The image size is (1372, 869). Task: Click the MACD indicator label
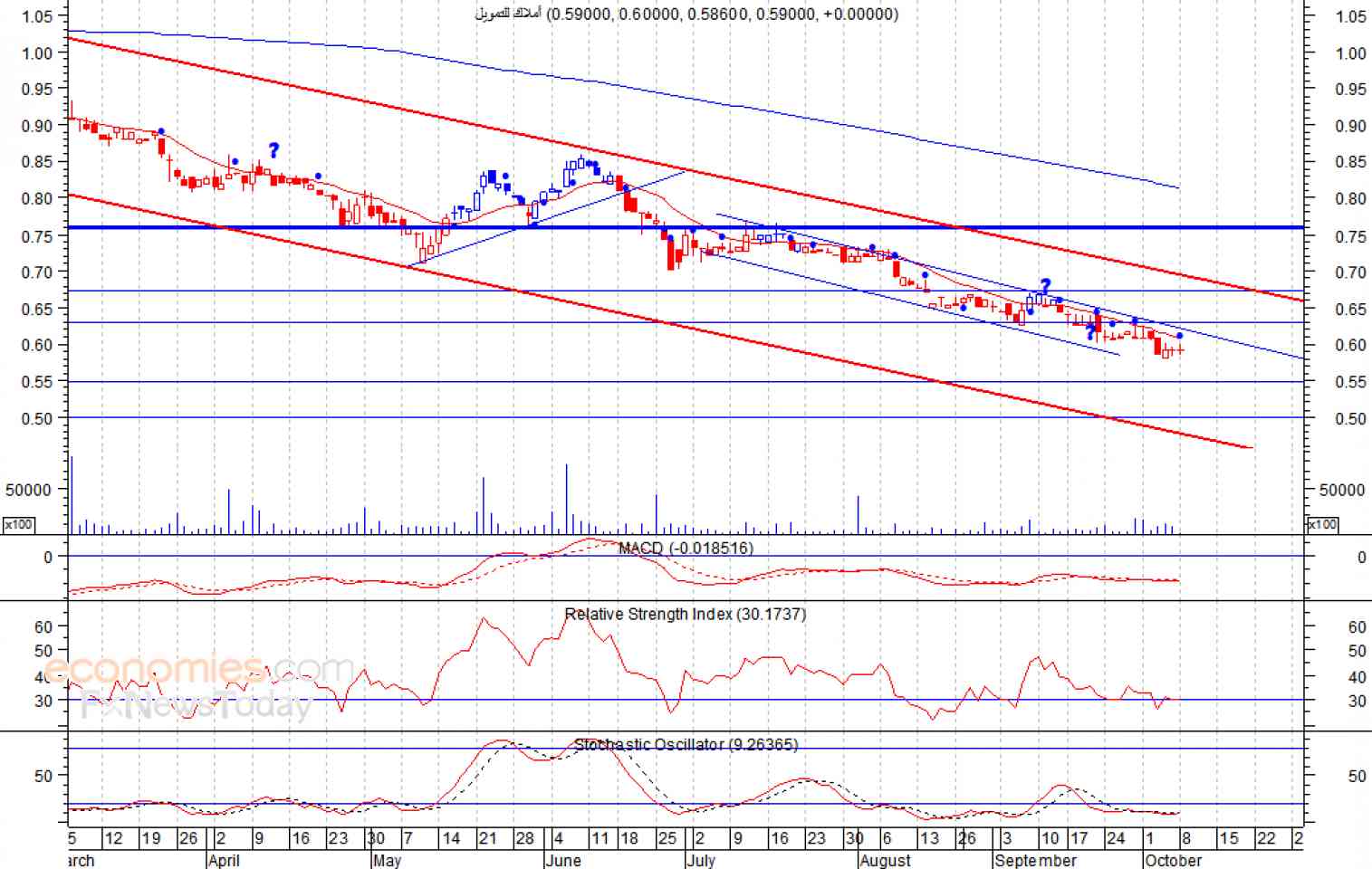tap(686, 548)
